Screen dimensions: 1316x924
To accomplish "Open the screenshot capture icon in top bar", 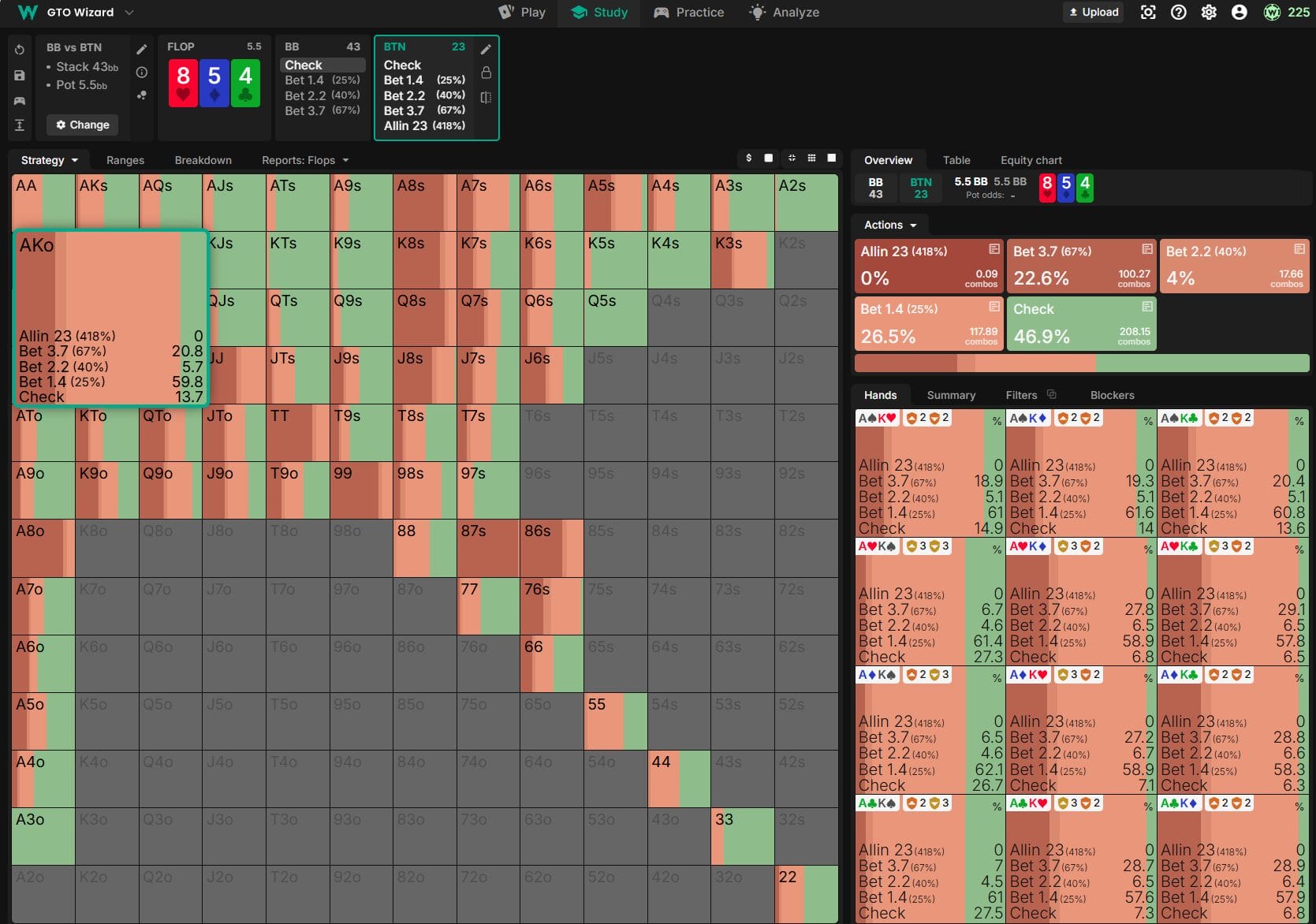I will [x=1148, y=13].
